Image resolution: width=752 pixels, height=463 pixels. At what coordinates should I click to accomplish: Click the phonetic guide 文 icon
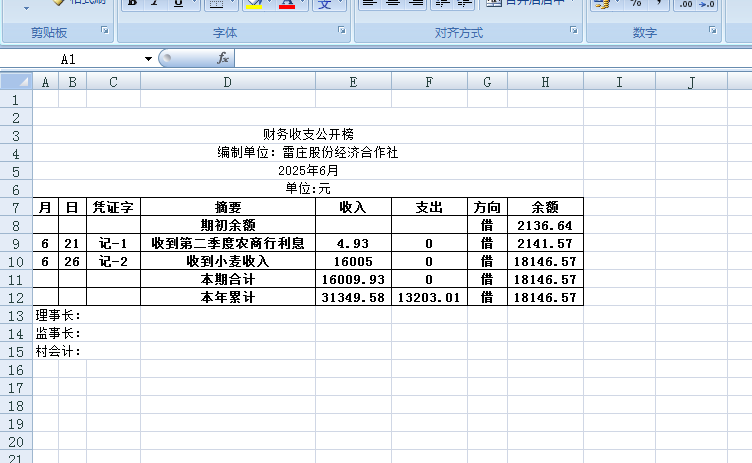click(x=324, y=4)
